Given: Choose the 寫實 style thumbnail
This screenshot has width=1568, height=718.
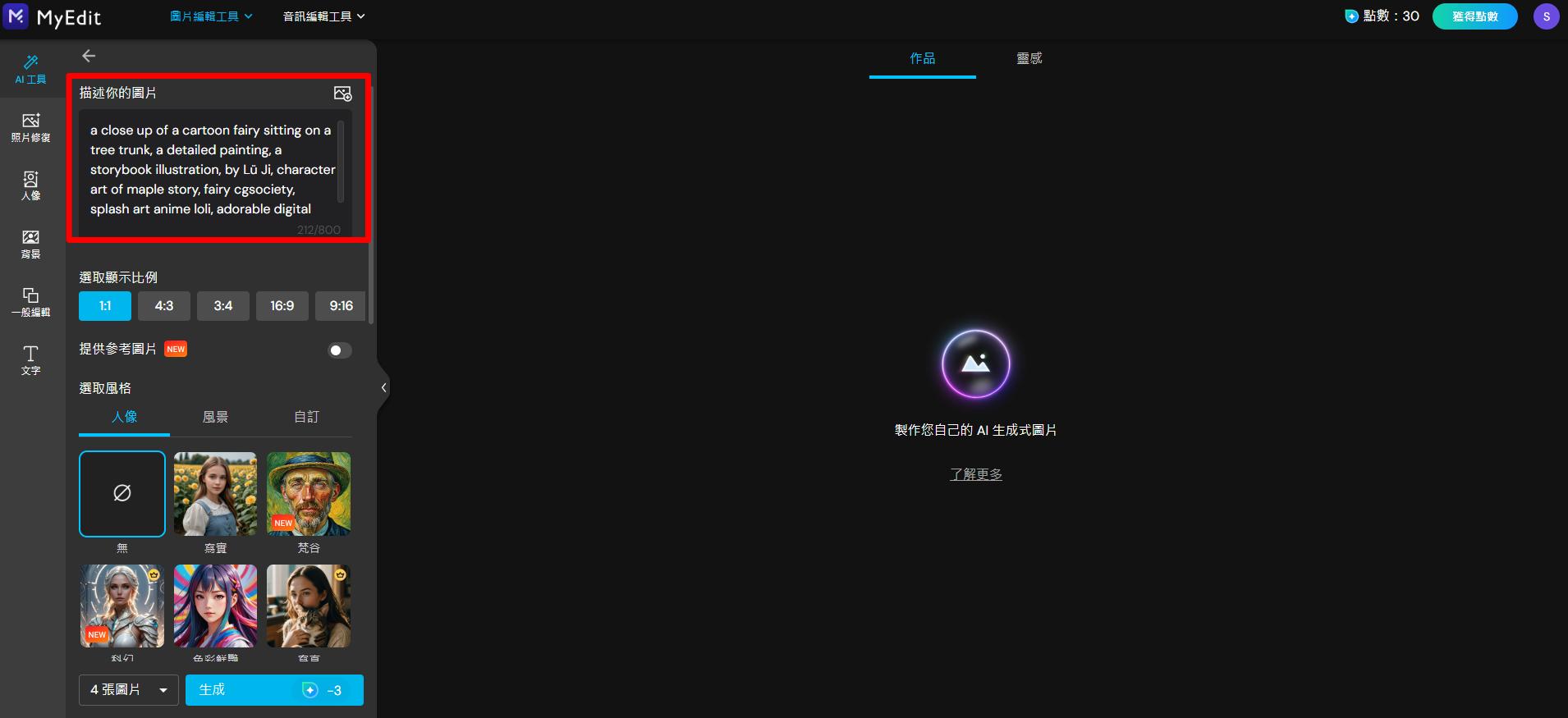Looking at the screenshot, I should click(x=215, y=494).
